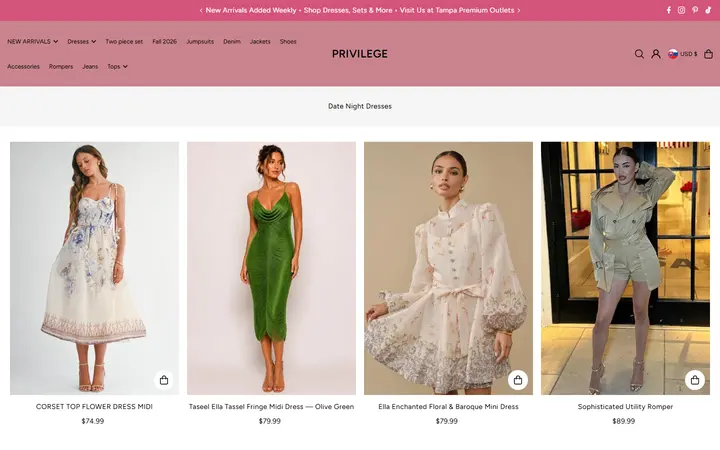Open the Rompers category
The image size is (720, 450).
pyautogui.click(x=61, y=67)
